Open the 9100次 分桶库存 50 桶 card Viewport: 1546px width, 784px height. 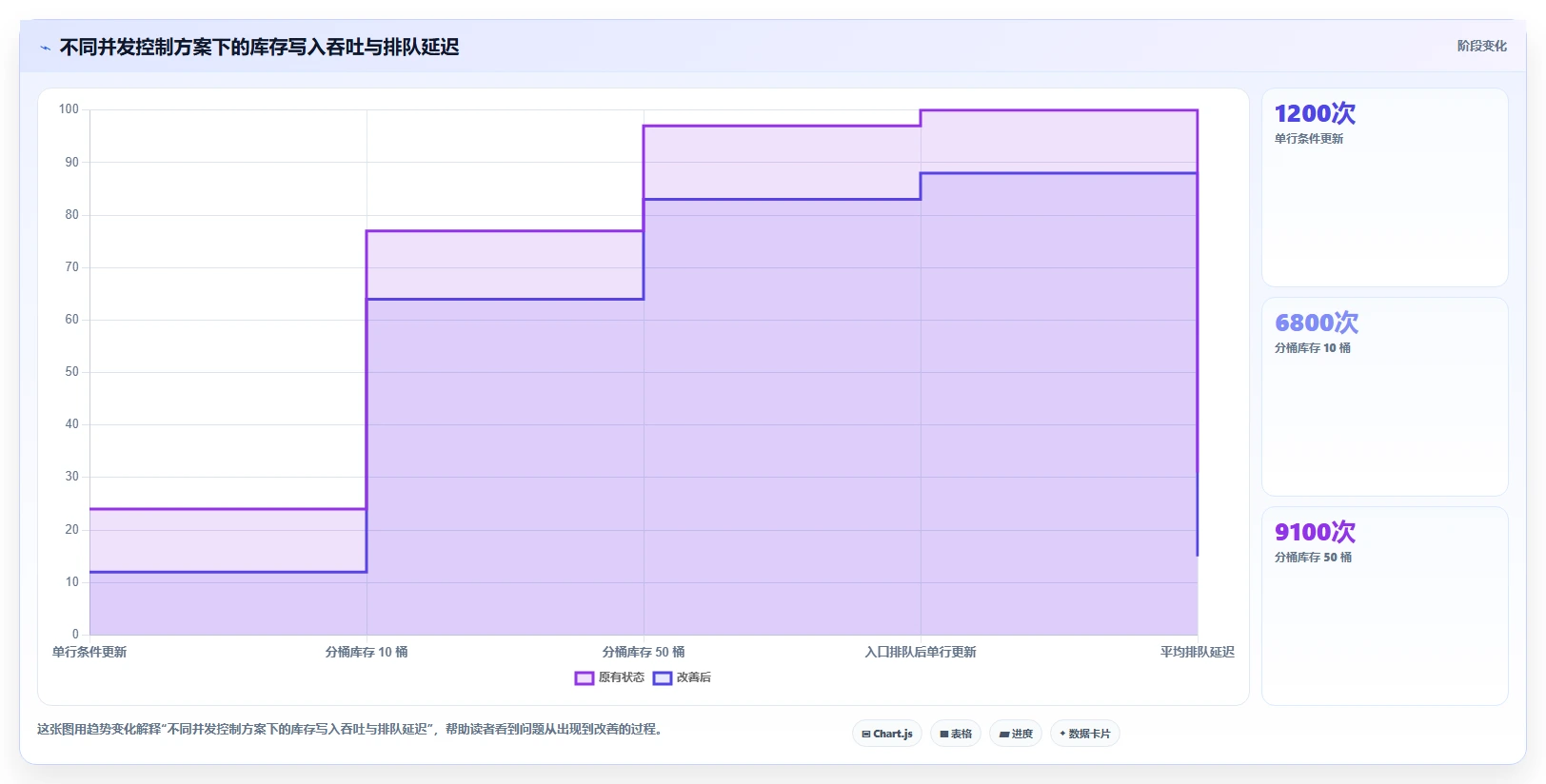(x=1385, y=606)
